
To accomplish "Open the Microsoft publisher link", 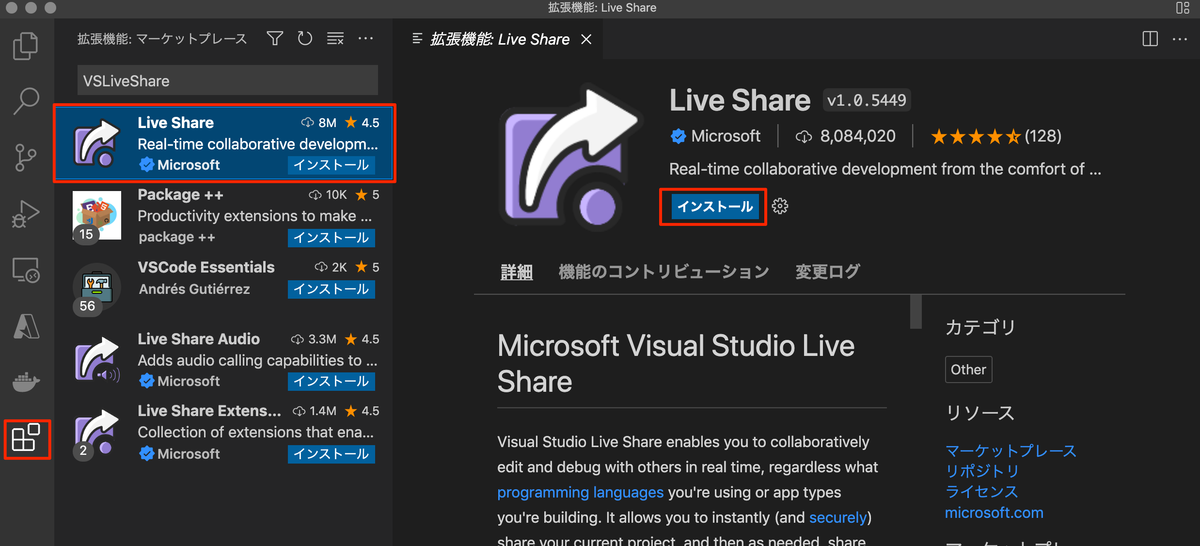I will [x=725, y=136].
